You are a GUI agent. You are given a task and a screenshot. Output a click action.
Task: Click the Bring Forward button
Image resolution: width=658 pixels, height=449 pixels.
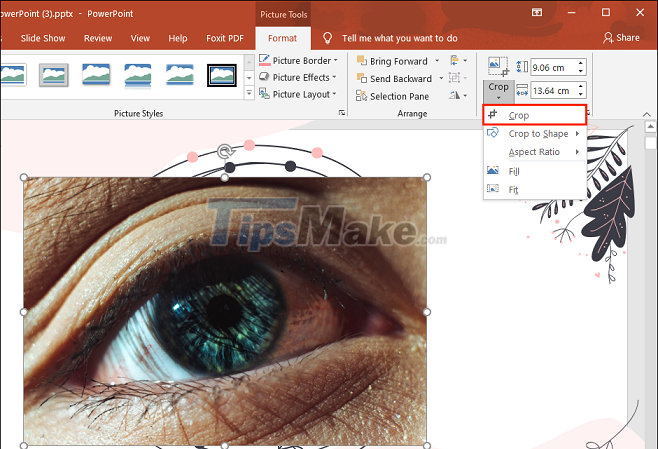tap(392, 61)
